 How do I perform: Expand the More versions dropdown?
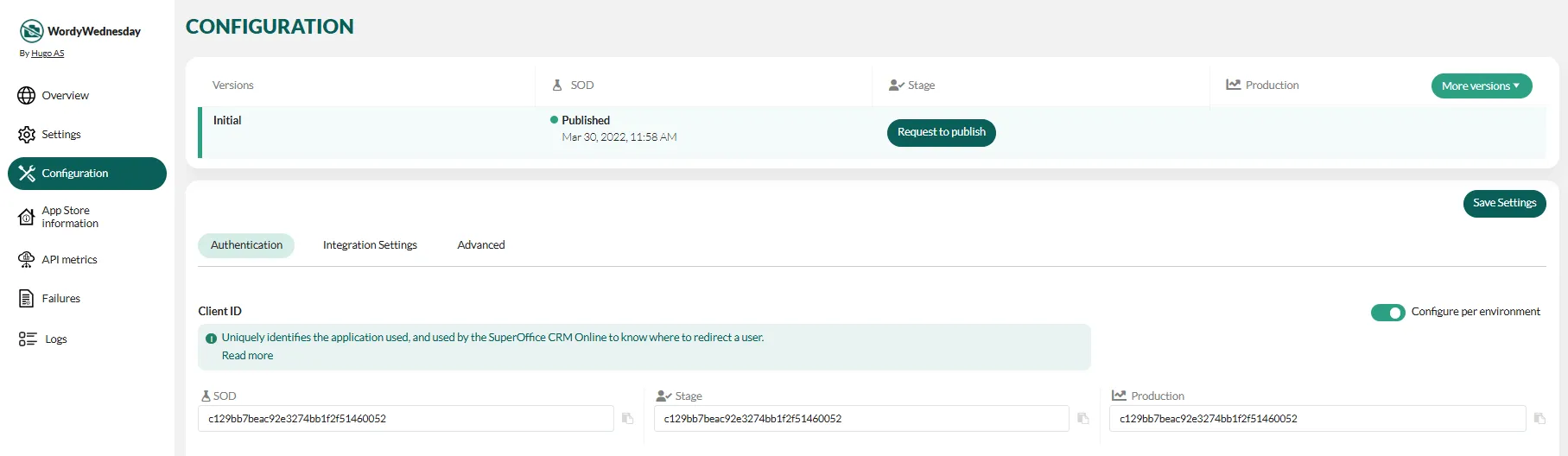click(x=1481, y=86)
